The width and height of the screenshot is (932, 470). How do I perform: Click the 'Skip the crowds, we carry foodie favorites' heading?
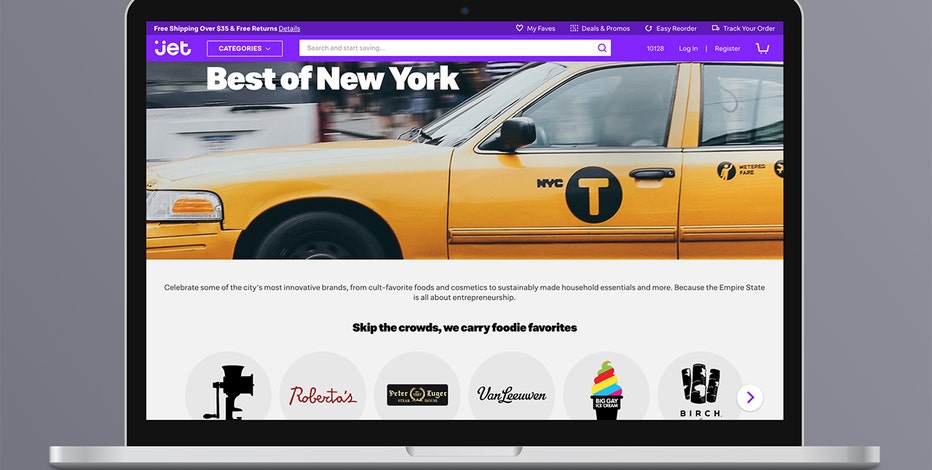point(464,327)
